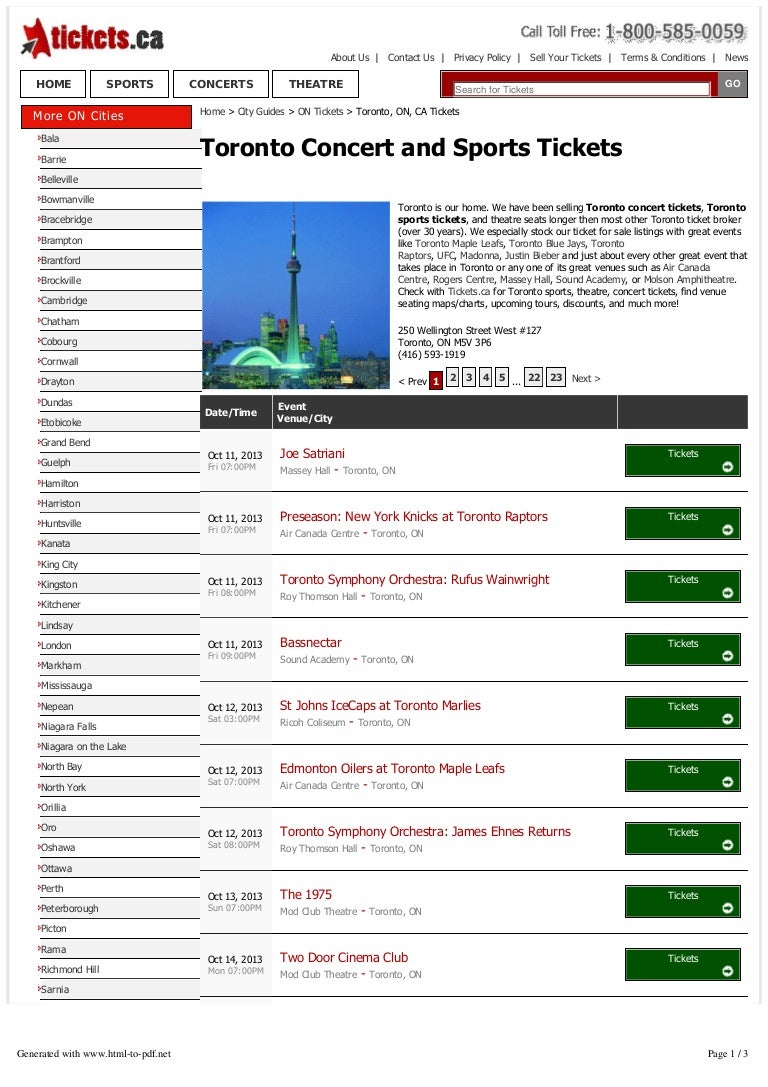Select Oshawa in the city list
Screen dimensions: 768x1087
pyautogui.click(x=58, y=848)
